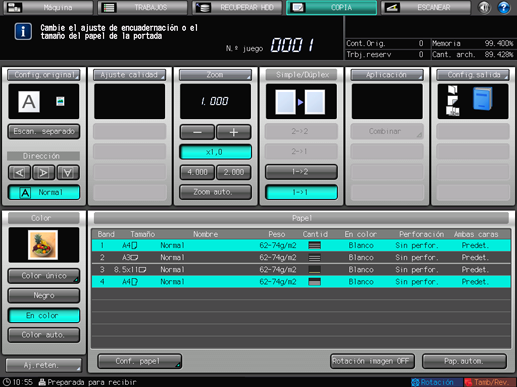Select tray 2 A3 paper row
This screenshot has height=387, width=517.
tap(301, 257)
